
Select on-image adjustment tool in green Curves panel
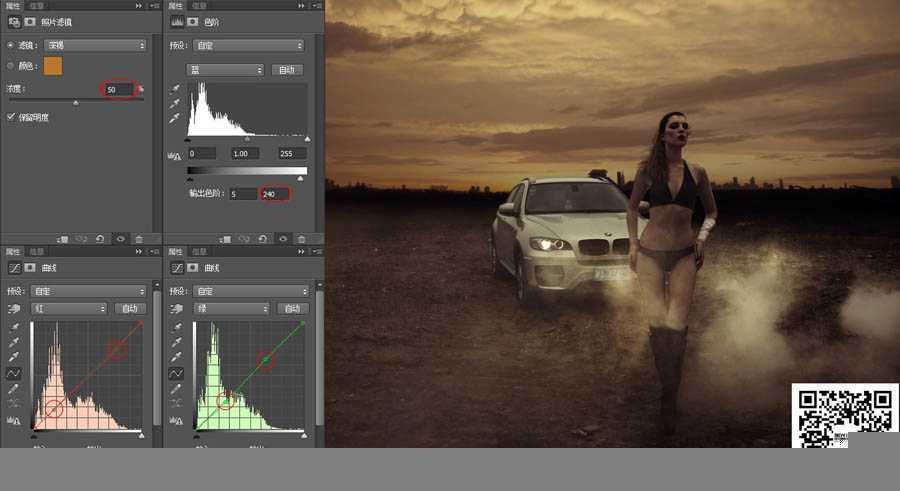pyautogui.click(x=176, y=308)
